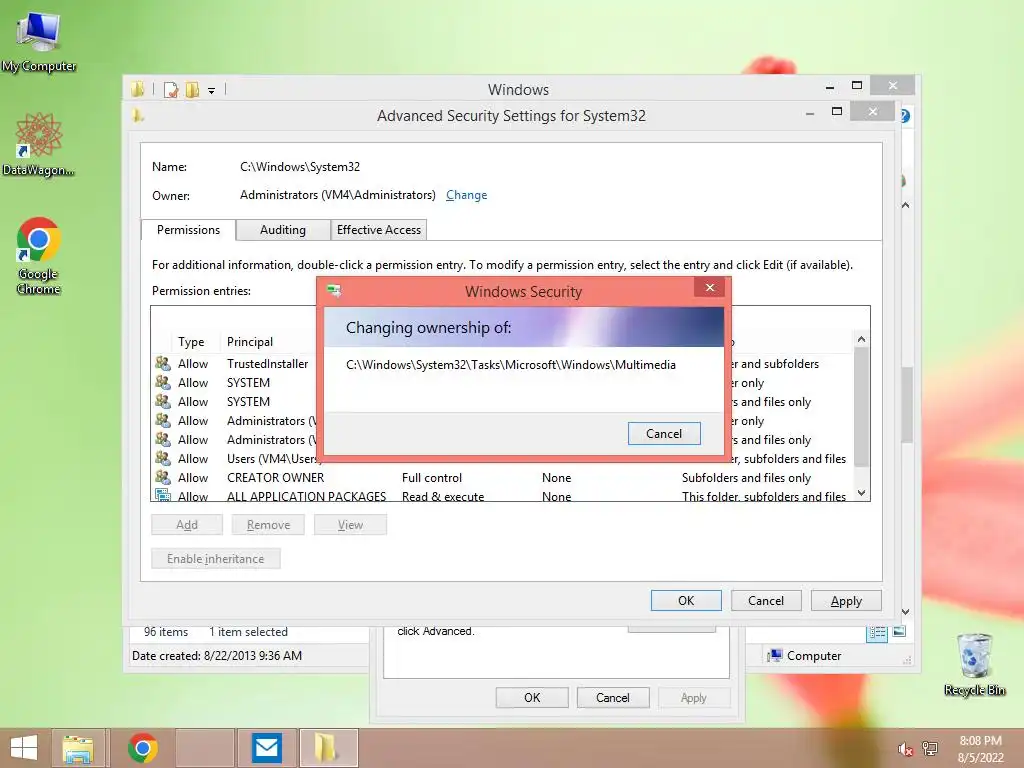
Task: Close the Windows Security dialog
Action: coord(710,287)
